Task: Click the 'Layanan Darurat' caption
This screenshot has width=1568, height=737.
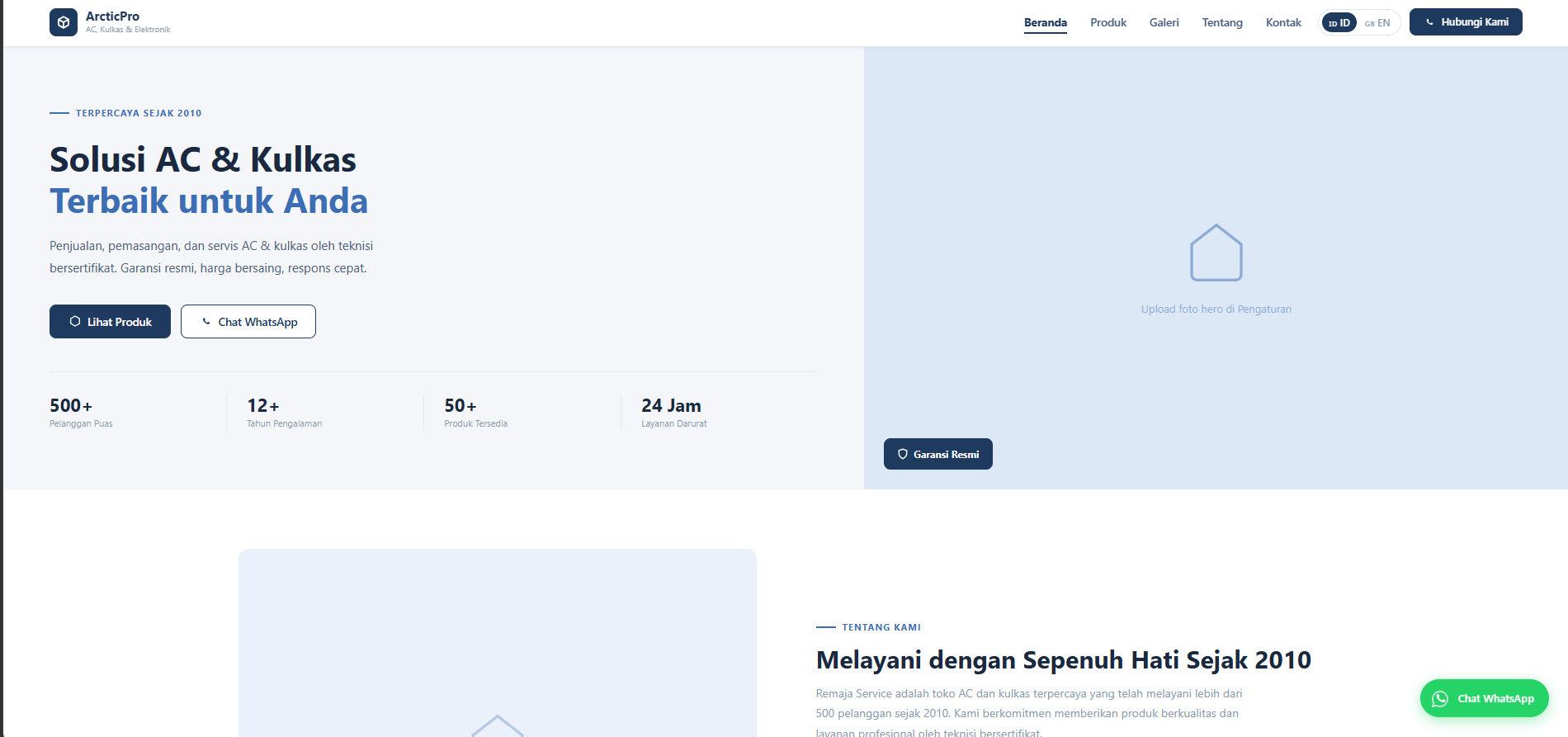Action: [x=674, y=423]
